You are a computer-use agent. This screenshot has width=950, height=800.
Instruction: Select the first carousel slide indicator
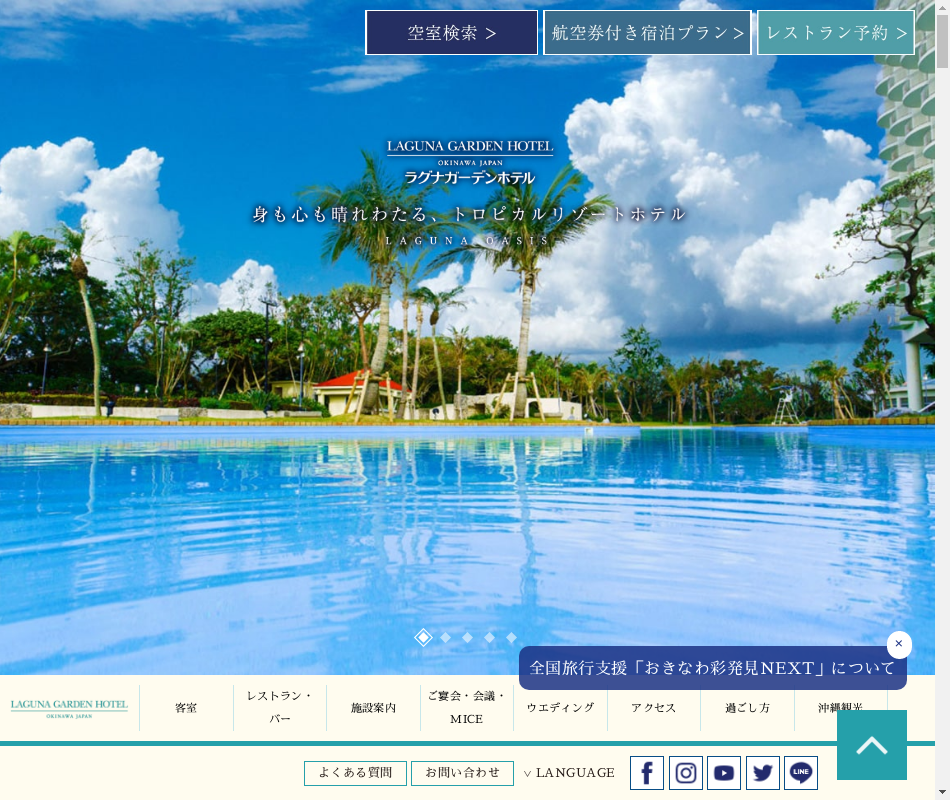(x=423, y=637)
